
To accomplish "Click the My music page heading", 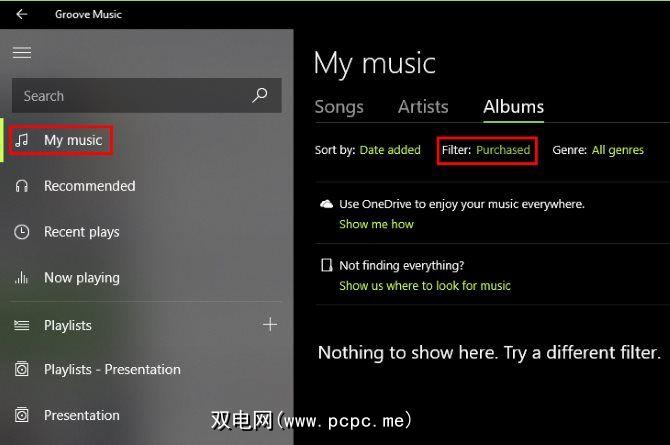I will pos(375,64).
